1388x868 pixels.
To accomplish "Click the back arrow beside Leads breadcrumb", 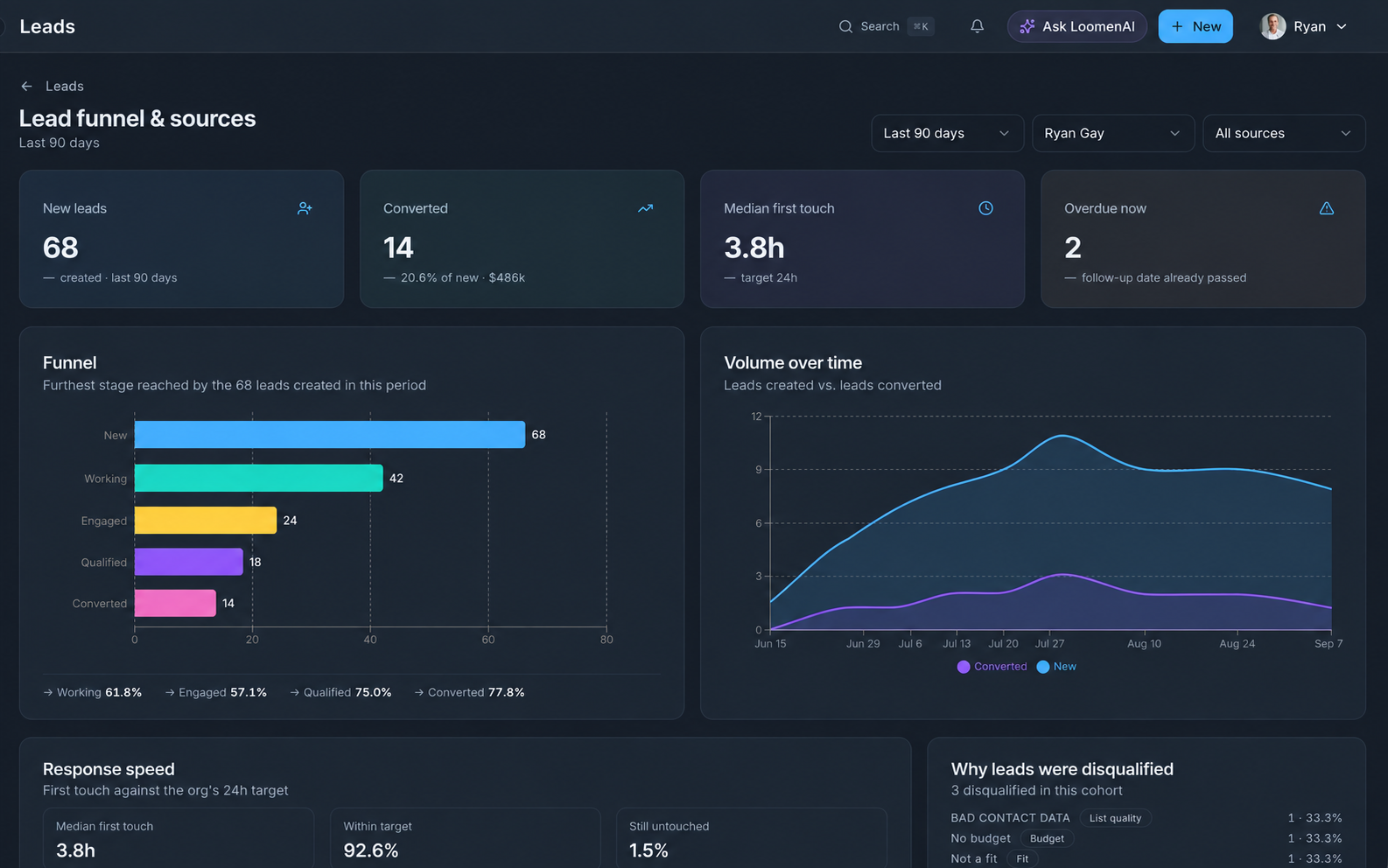I will click(26, 86).
